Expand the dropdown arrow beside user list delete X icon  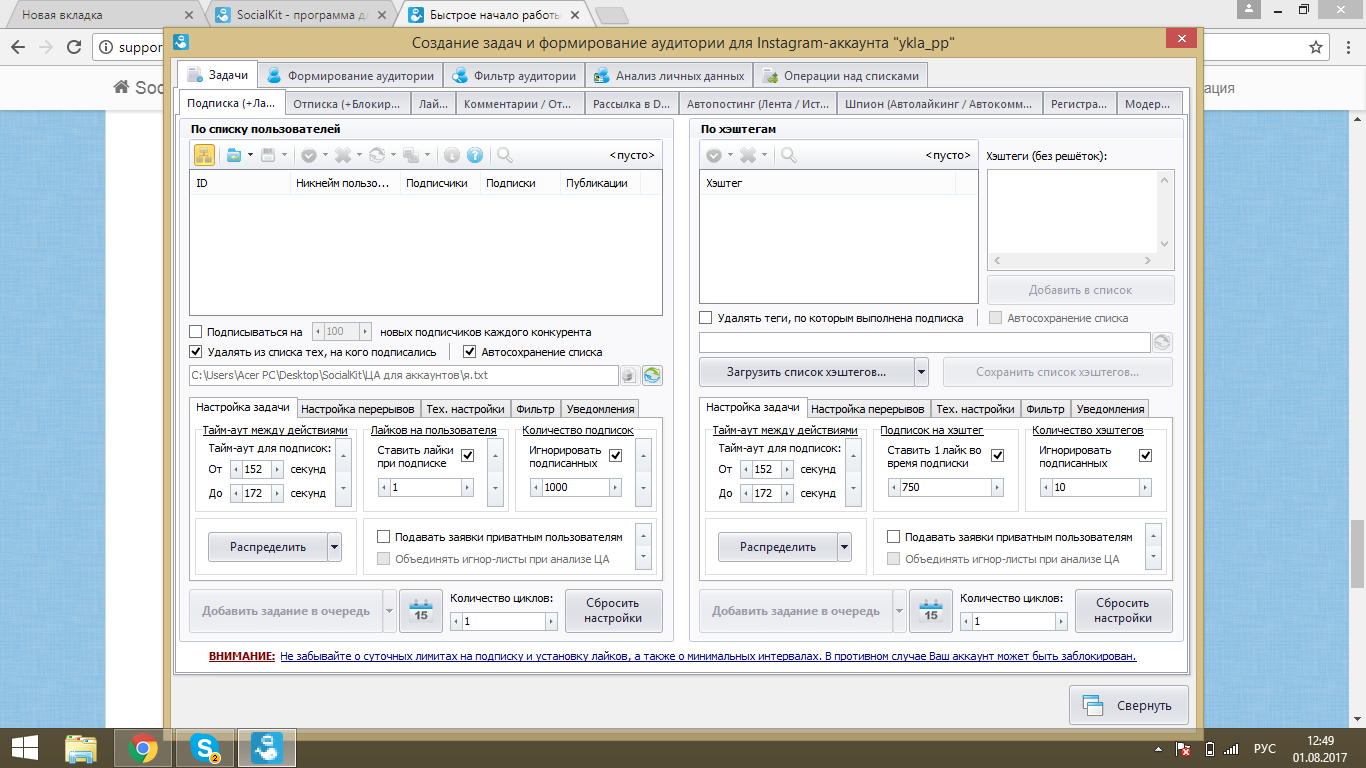pos(359,155)
